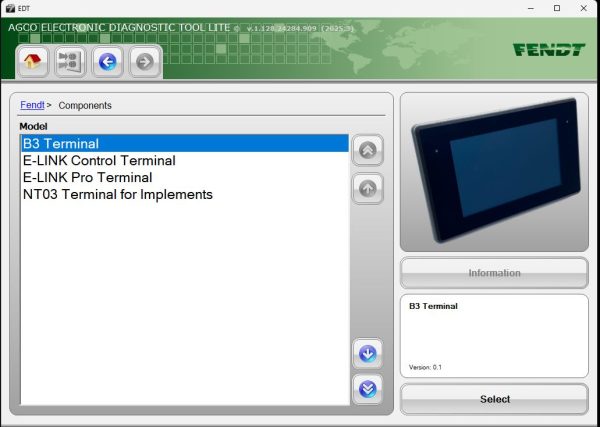Pick NT03 Terminal for Implements

pos(185,194)
